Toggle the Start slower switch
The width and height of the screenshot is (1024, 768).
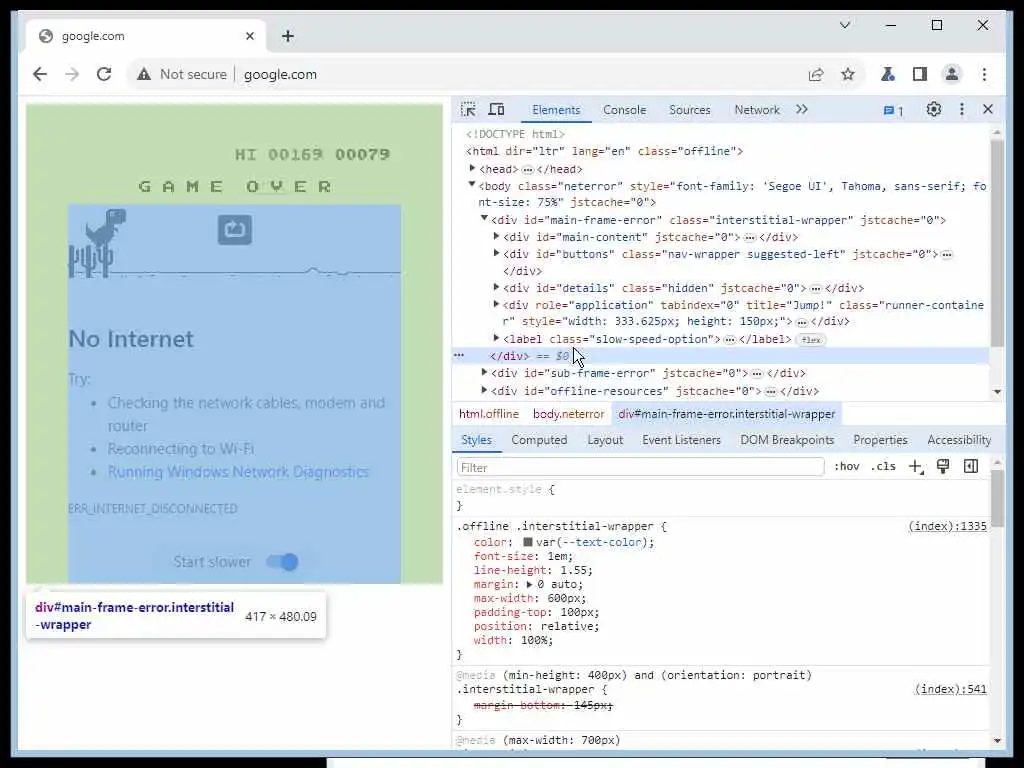(x=282, y=562)
